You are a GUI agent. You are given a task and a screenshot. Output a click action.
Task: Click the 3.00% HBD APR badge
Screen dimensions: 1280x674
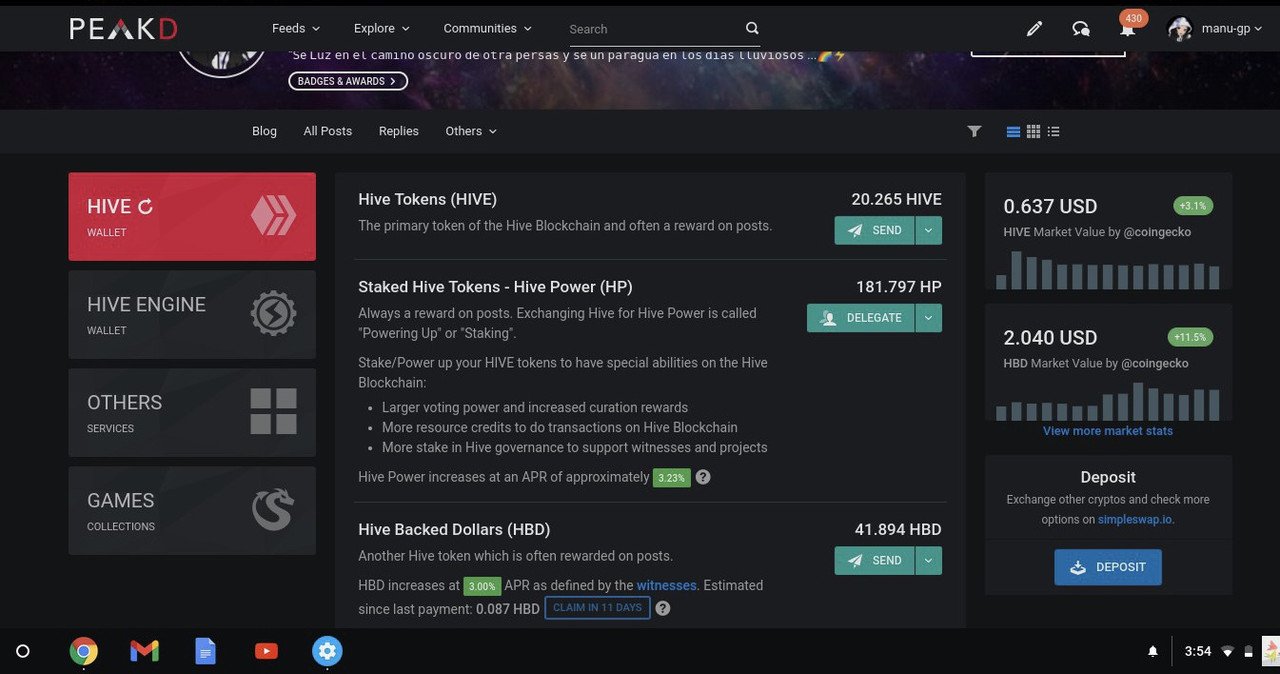482,586
